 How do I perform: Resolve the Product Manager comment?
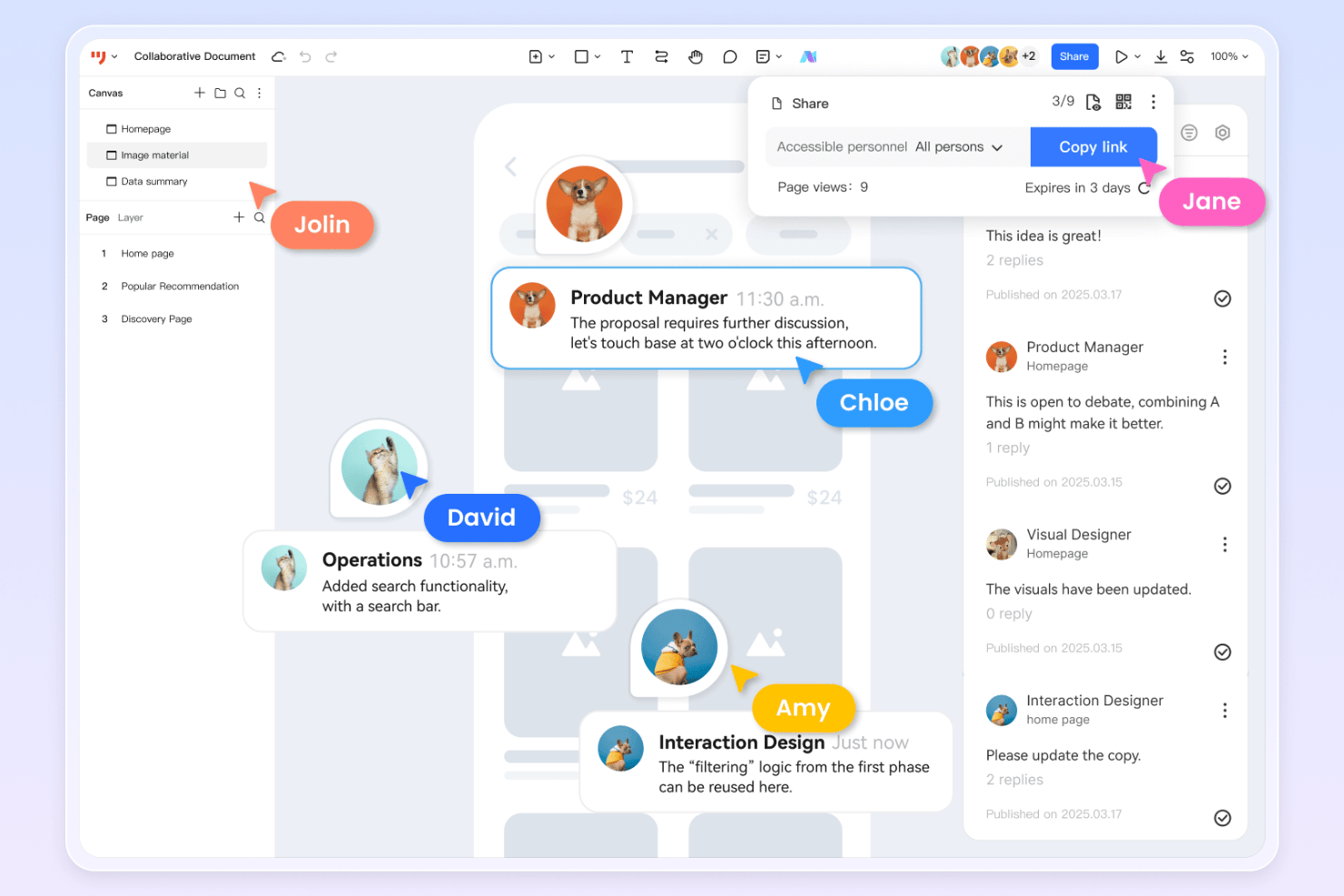(1222, 486)
